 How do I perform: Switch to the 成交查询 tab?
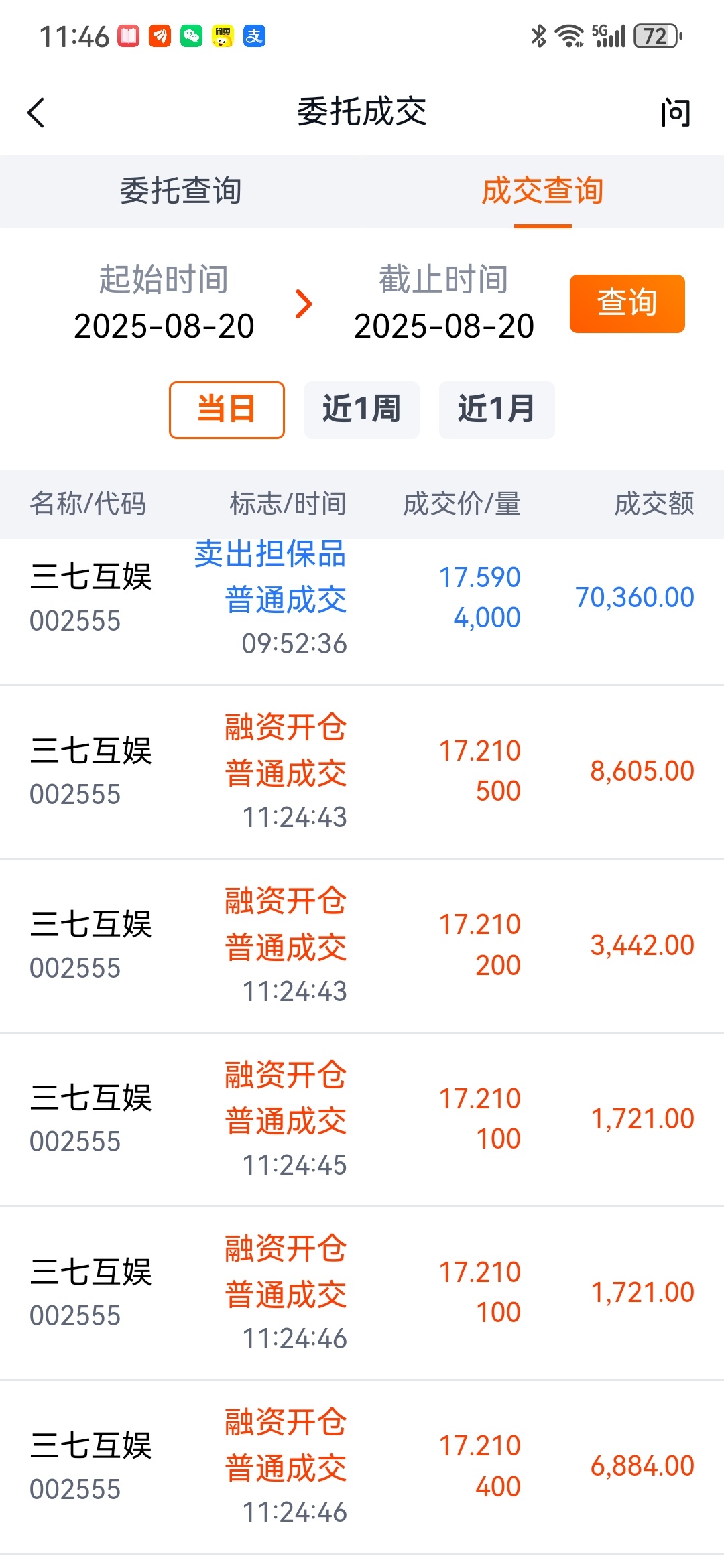click(x=543, y=192)
